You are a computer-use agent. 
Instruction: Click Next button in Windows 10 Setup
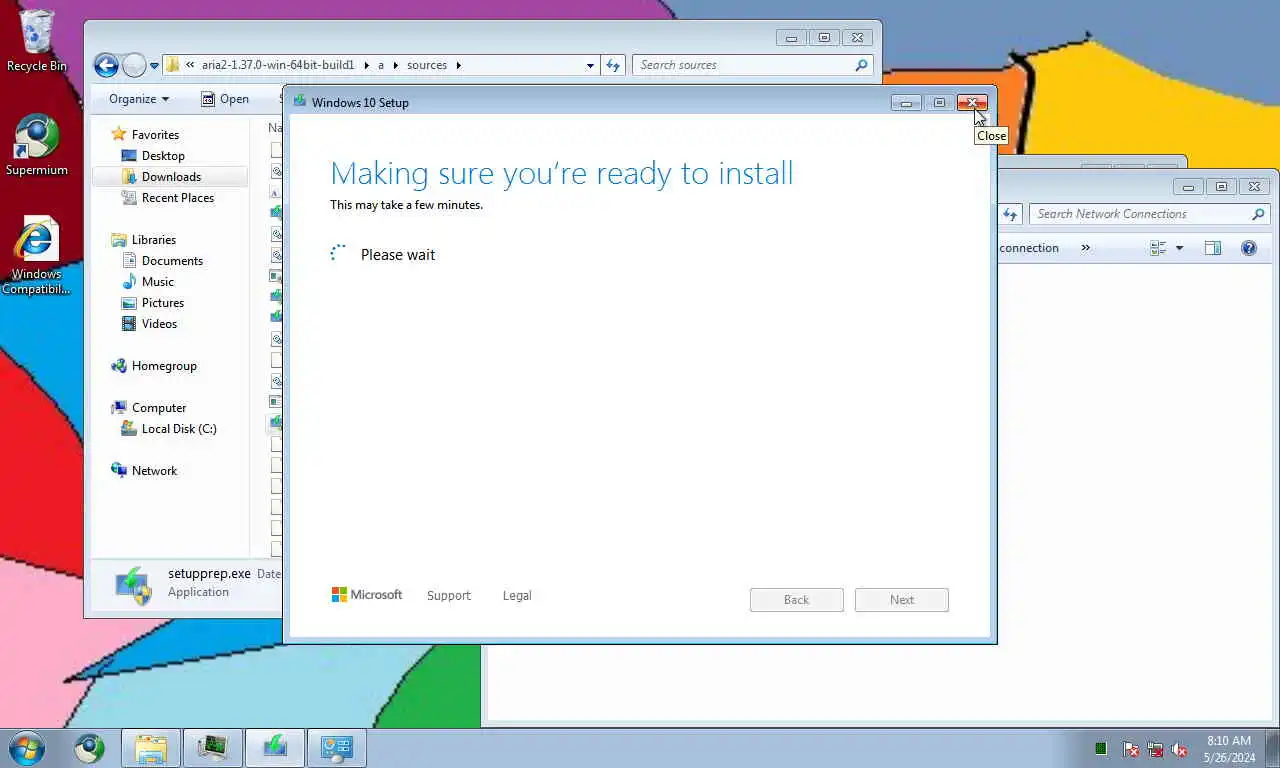point(901,600)
